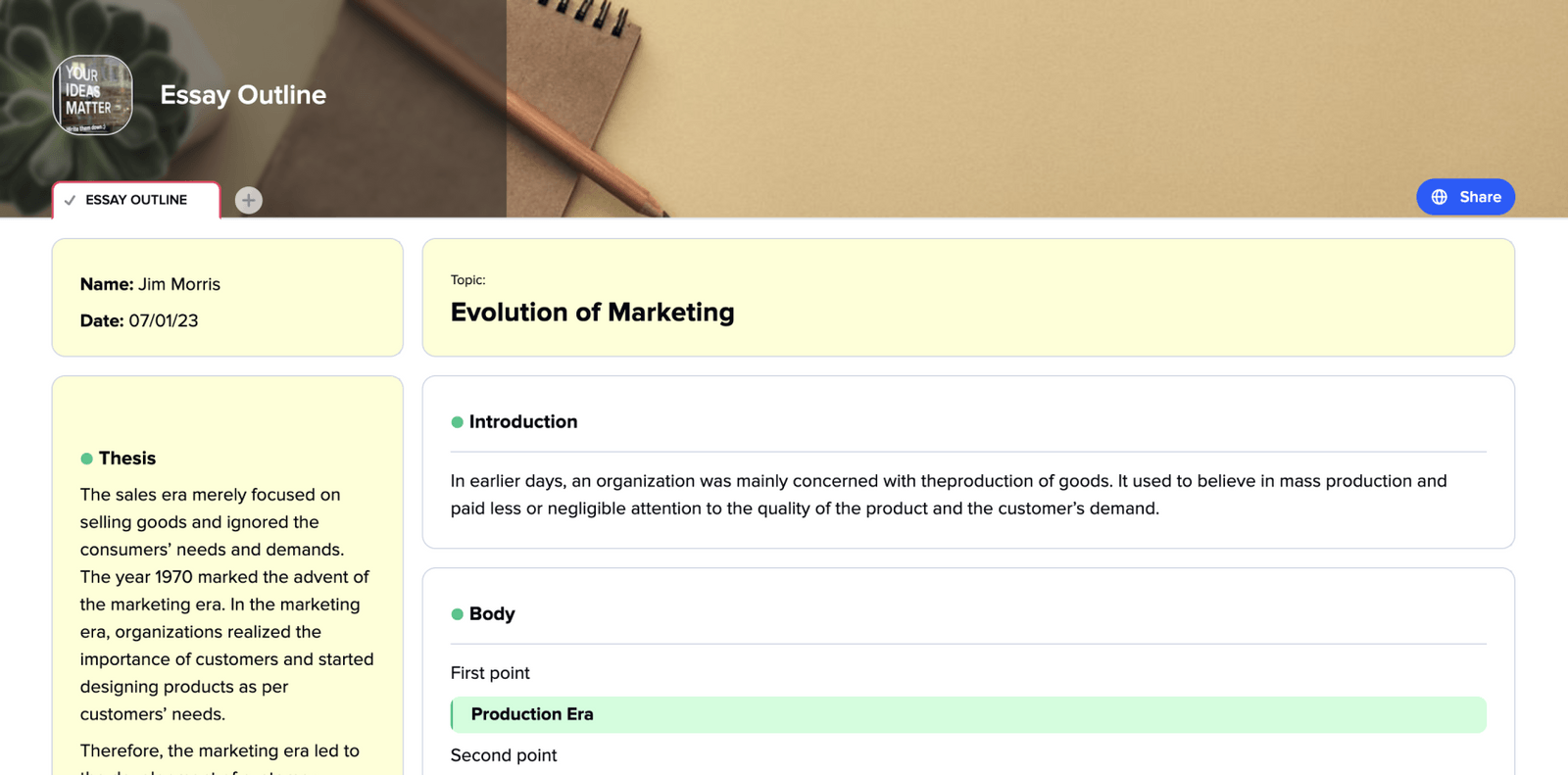This screenshot has height=775, width=1568.
Task: Click the Essay Outline page title
Action: click(243, 95)
